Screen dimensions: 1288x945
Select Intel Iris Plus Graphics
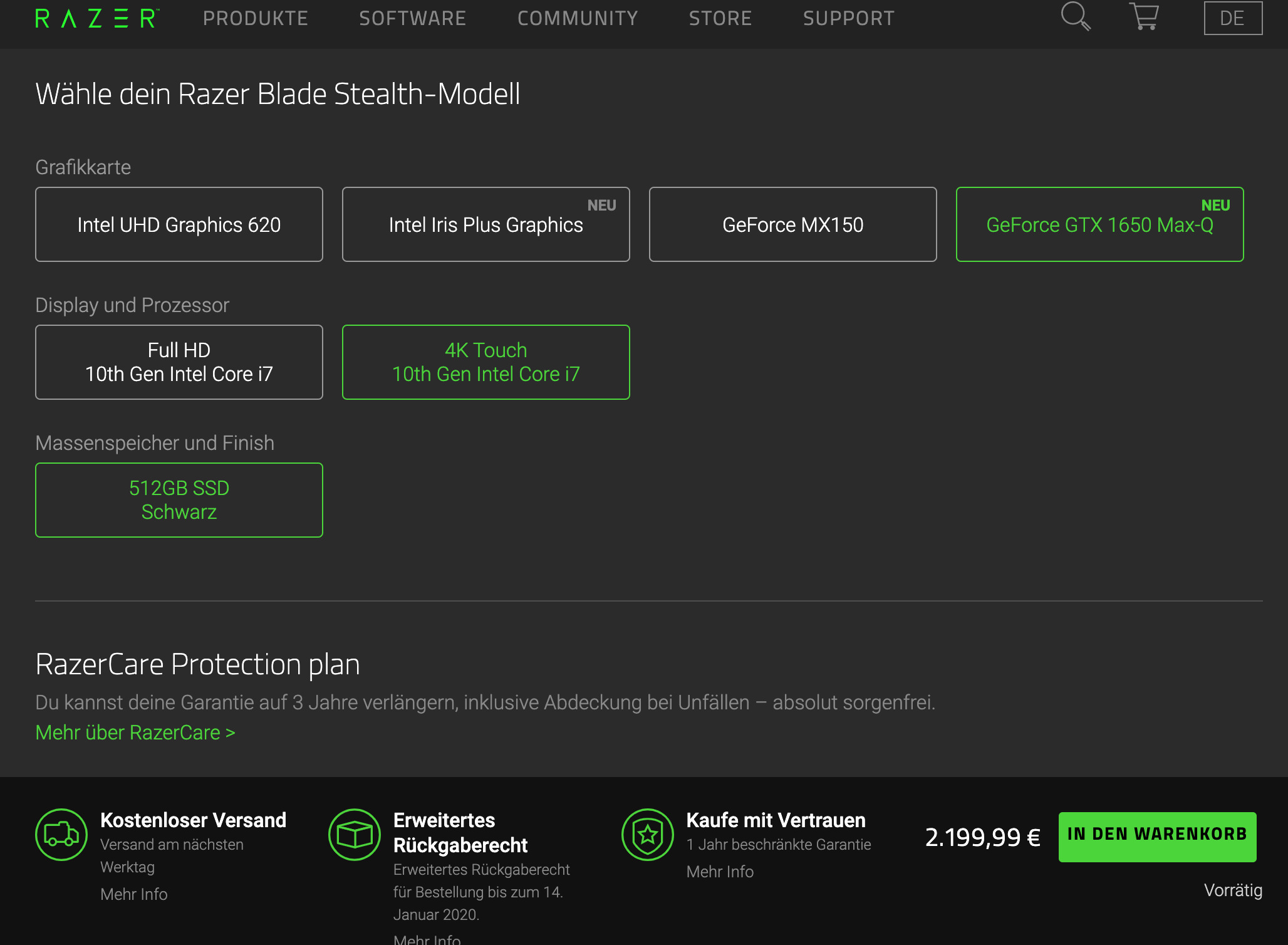point(486,224)
